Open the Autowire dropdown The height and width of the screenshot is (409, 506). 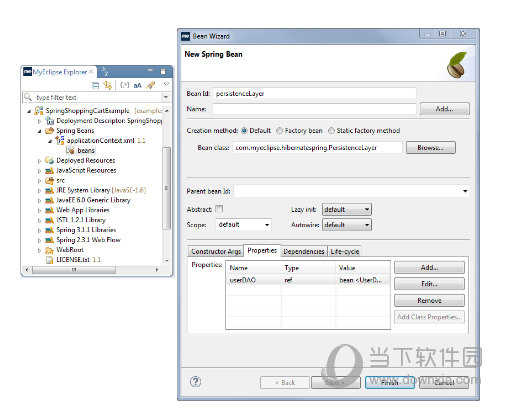pyautogui.click(x=347, y=225)
